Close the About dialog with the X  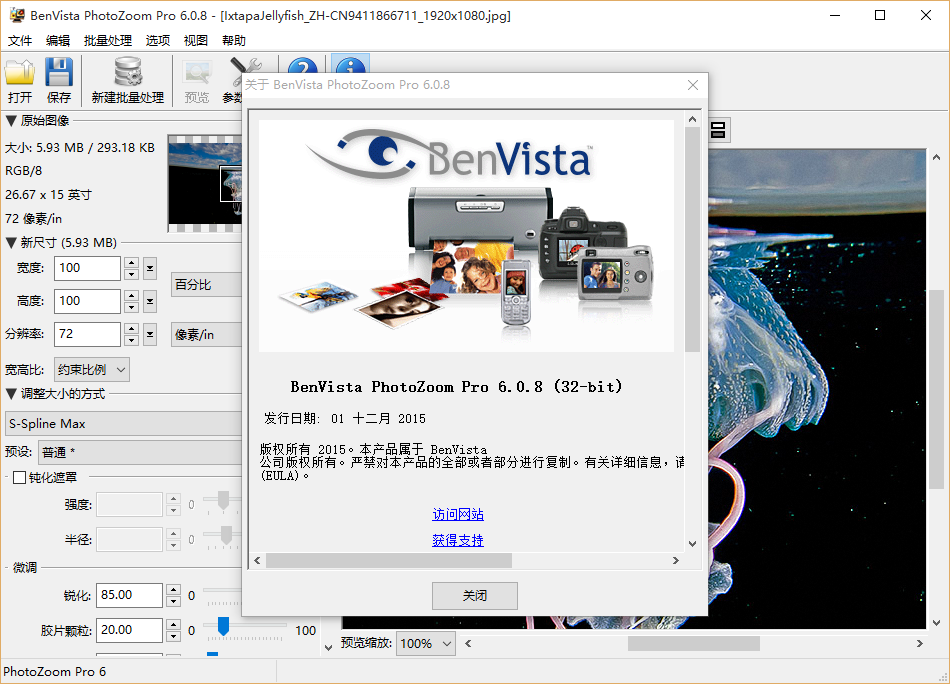692,85
